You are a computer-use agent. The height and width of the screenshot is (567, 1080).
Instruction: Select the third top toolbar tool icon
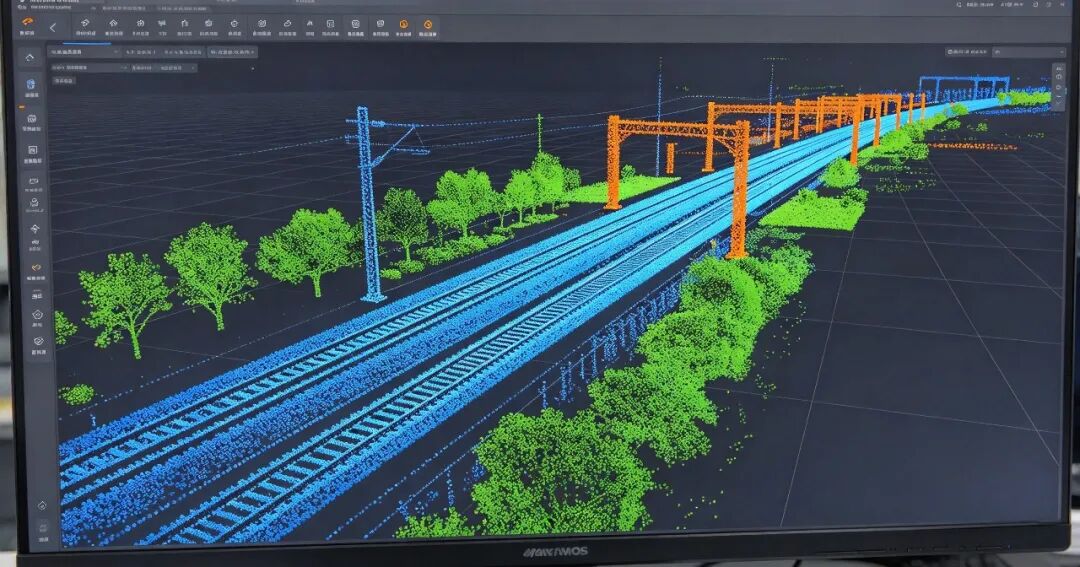pos(141,23)
